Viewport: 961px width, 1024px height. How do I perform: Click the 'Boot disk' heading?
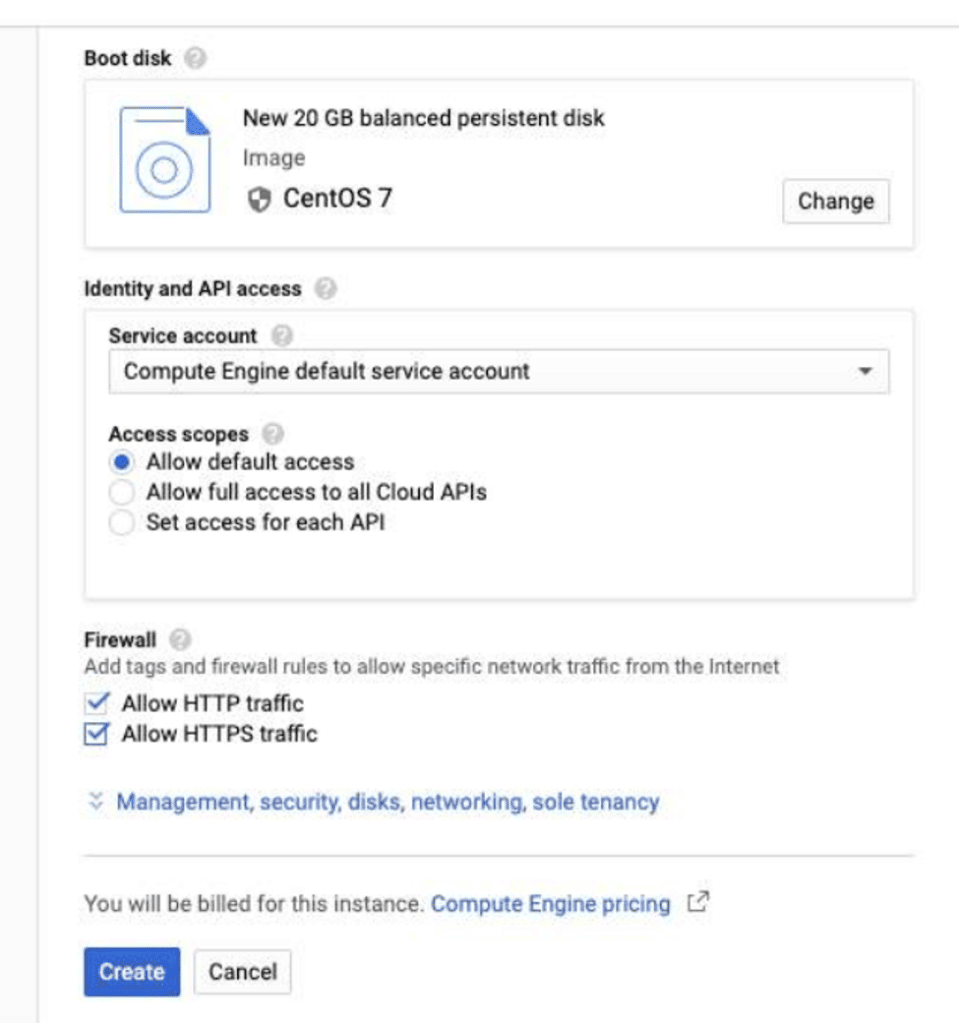(128, 58)
